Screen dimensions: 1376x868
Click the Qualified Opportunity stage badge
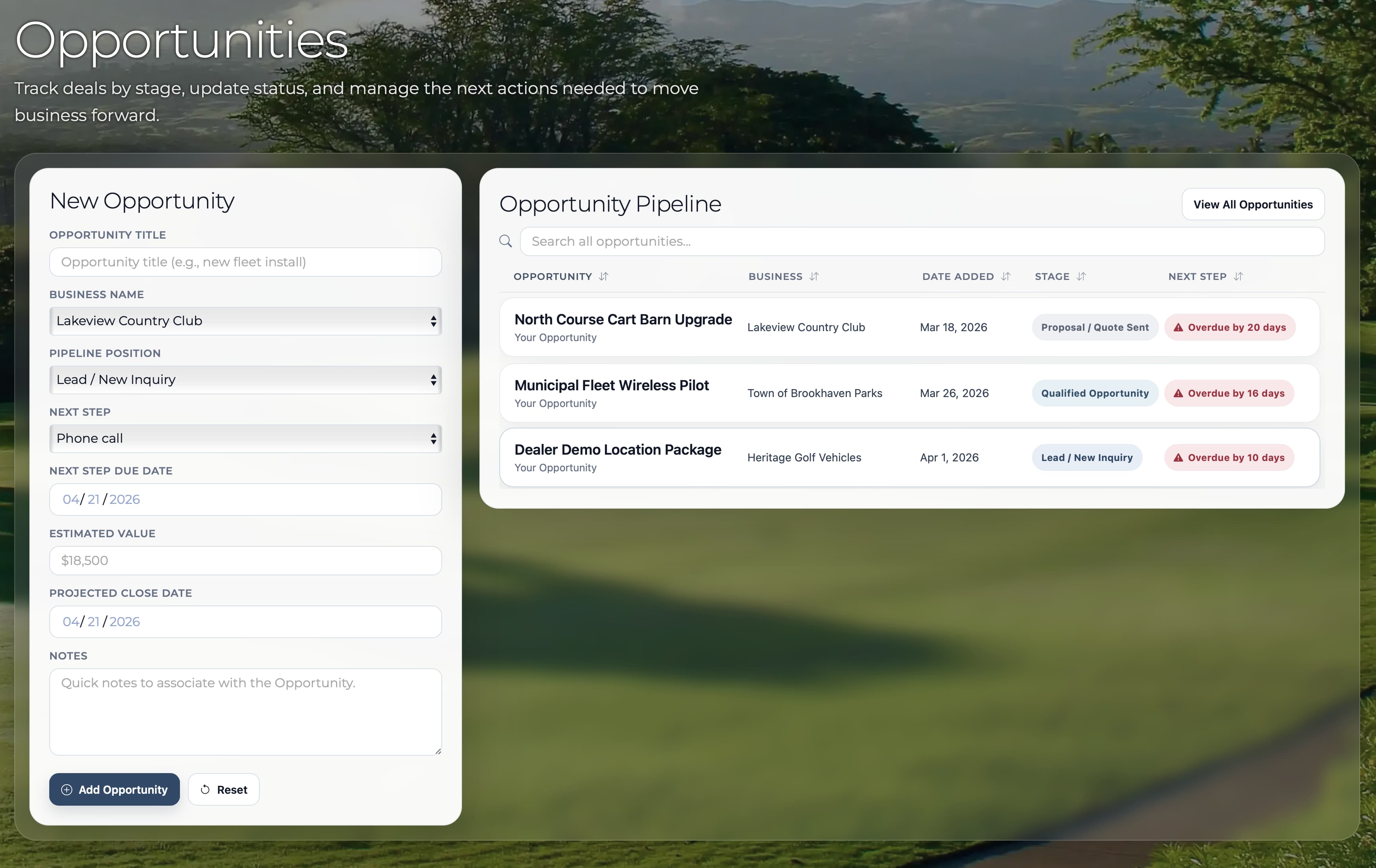click(x=1095, y=393)
